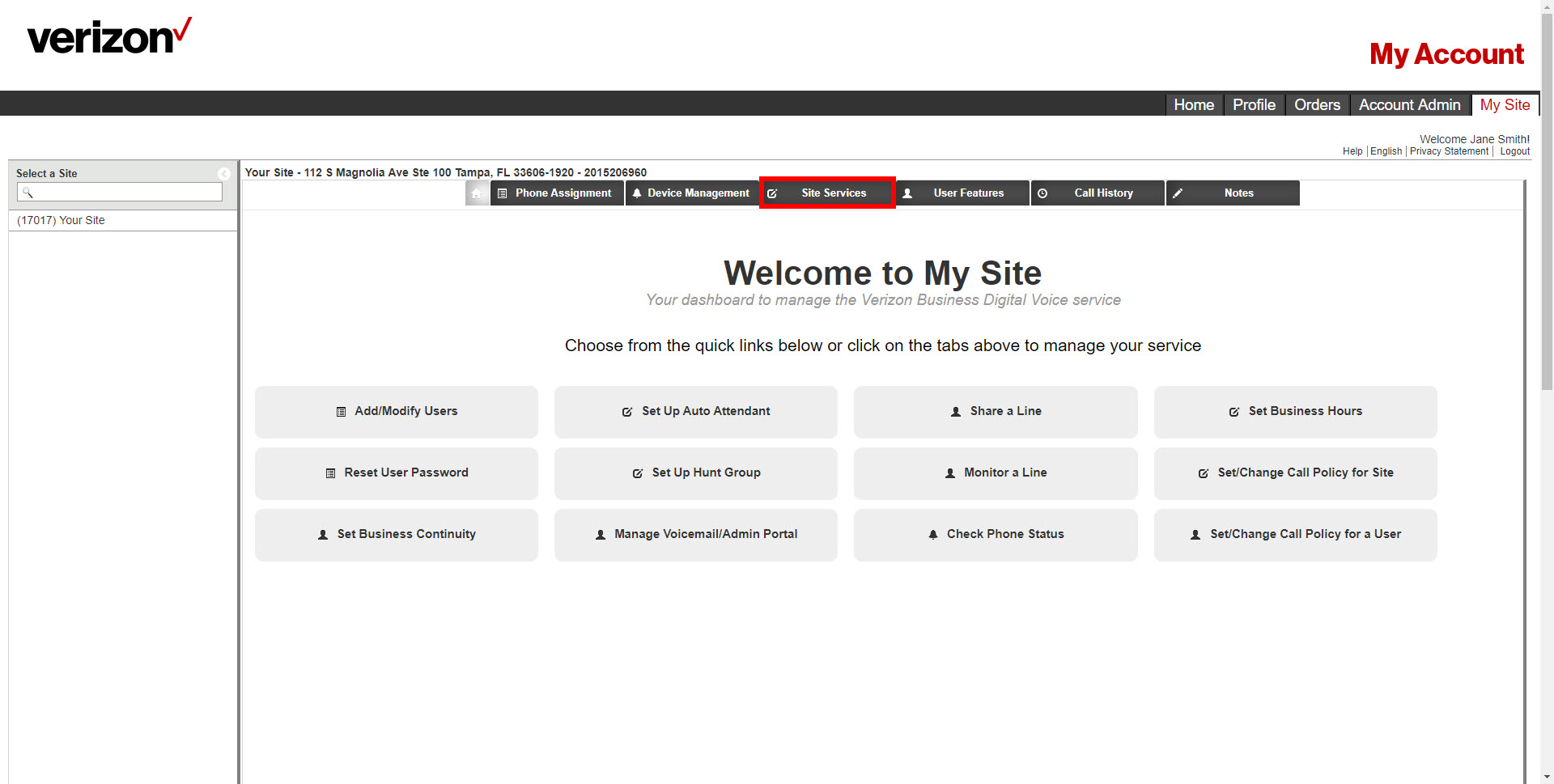
Task: Select (17017) Your Site in the list
Action: tap(123, 220)
